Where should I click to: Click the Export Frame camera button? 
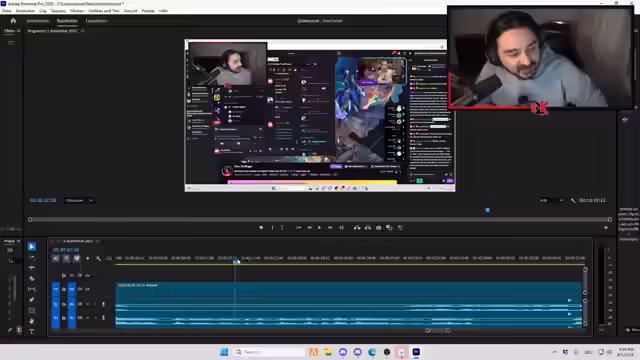(378, 227)
